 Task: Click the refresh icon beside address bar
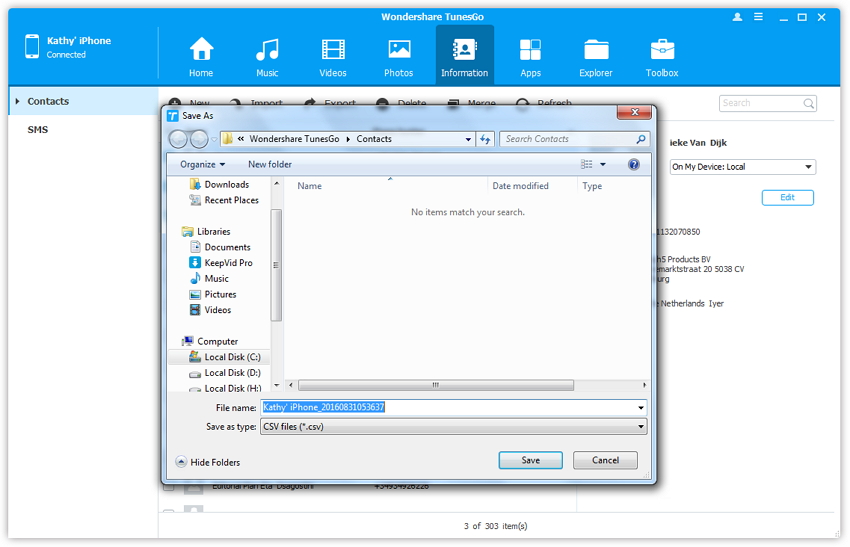click(485, 139)
